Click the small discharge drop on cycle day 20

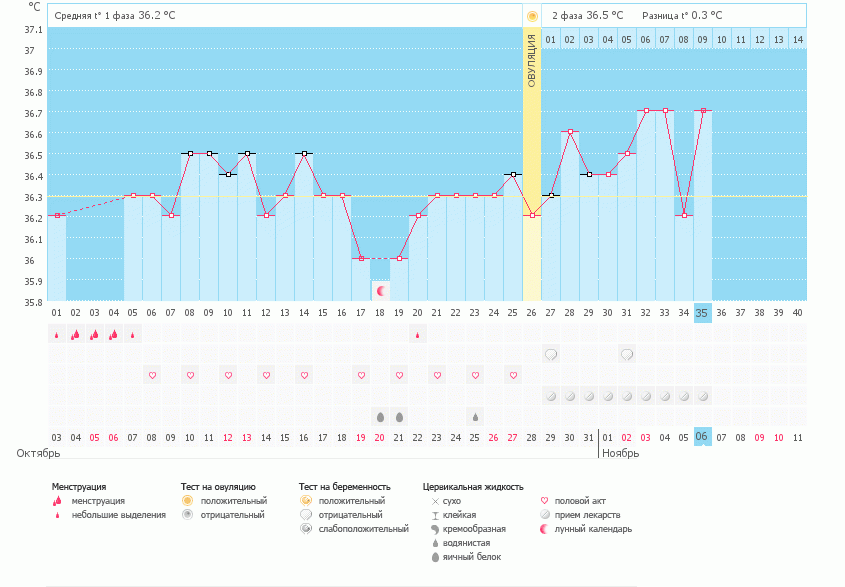(418, 335)
